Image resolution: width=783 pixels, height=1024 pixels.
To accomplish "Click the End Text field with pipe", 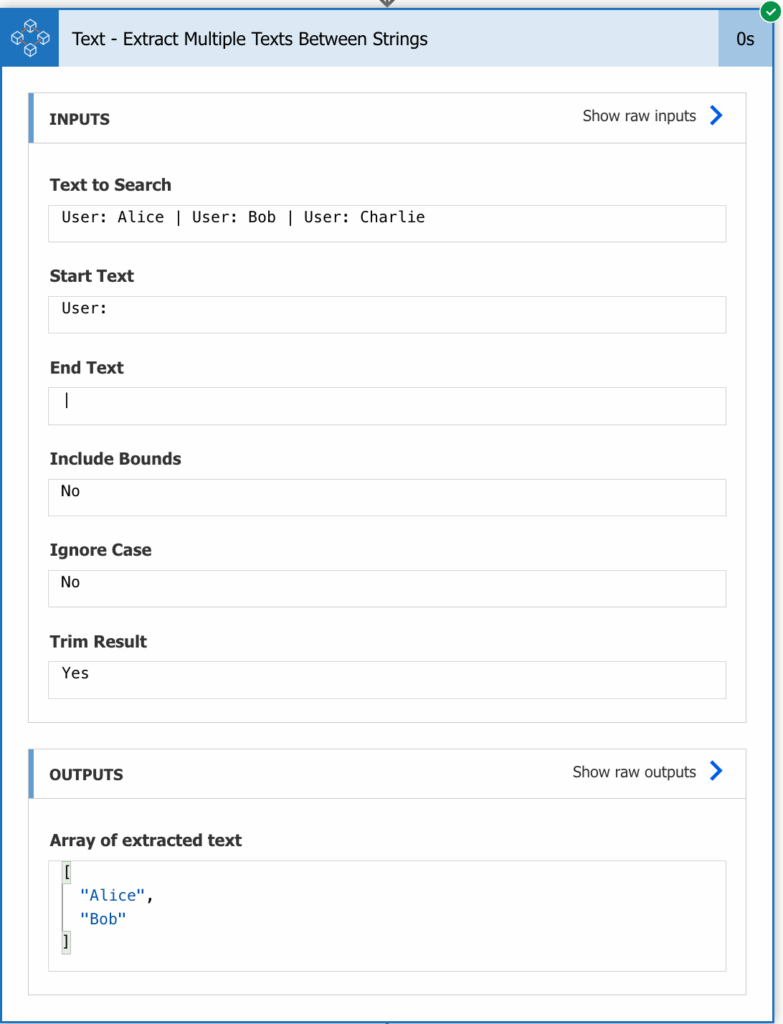I will [387, 406].
